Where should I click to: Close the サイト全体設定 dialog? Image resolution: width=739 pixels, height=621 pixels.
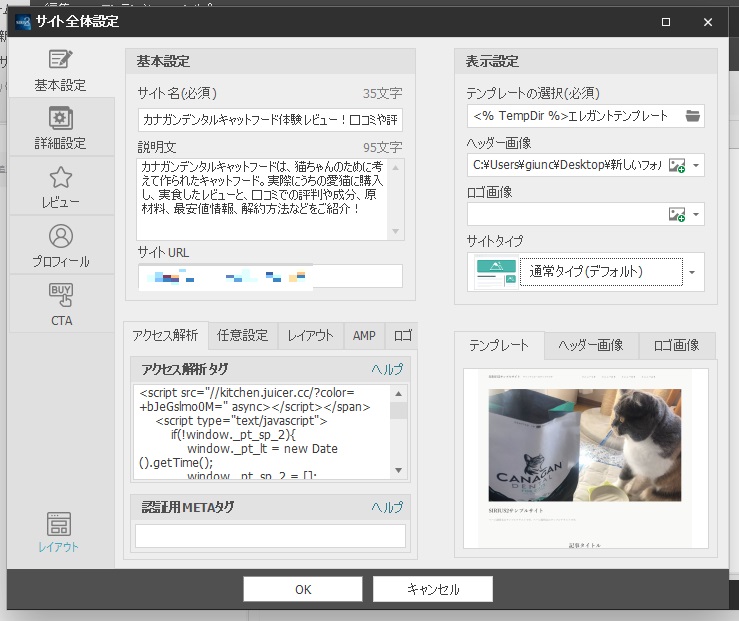(x=708, y=22)
